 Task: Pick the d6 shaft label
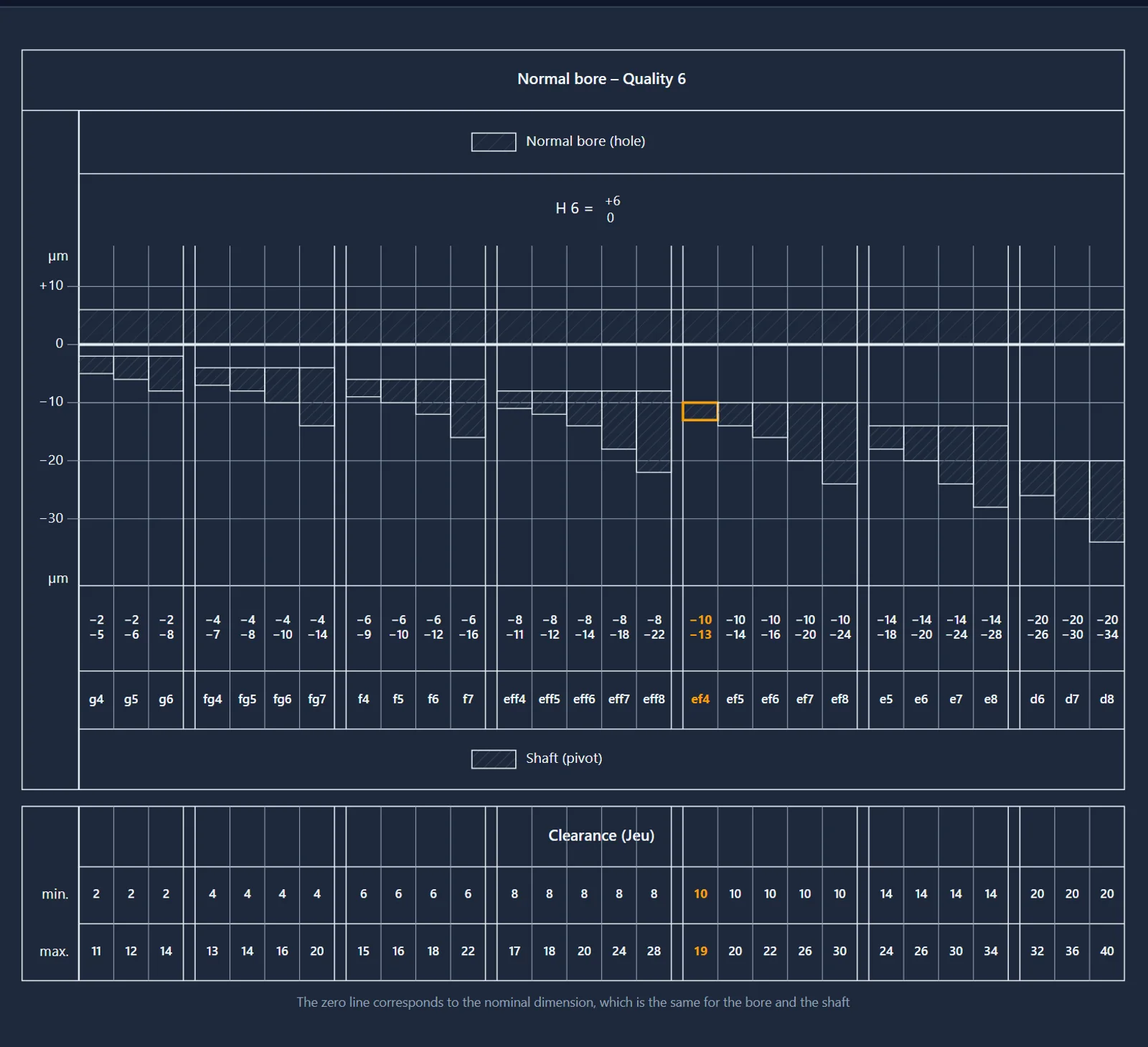1038,699
